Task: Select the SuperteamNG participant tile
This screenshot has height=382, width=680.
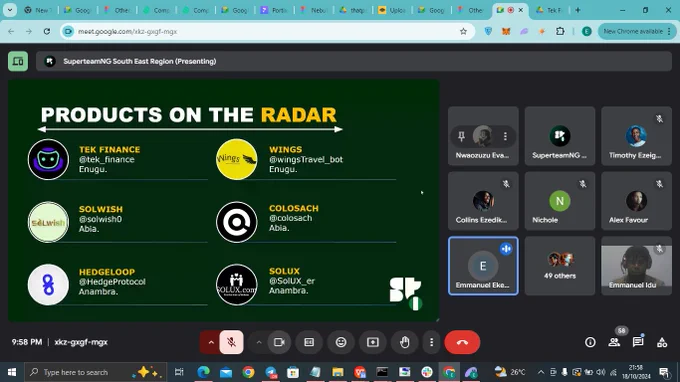Action: click(560, 136)
